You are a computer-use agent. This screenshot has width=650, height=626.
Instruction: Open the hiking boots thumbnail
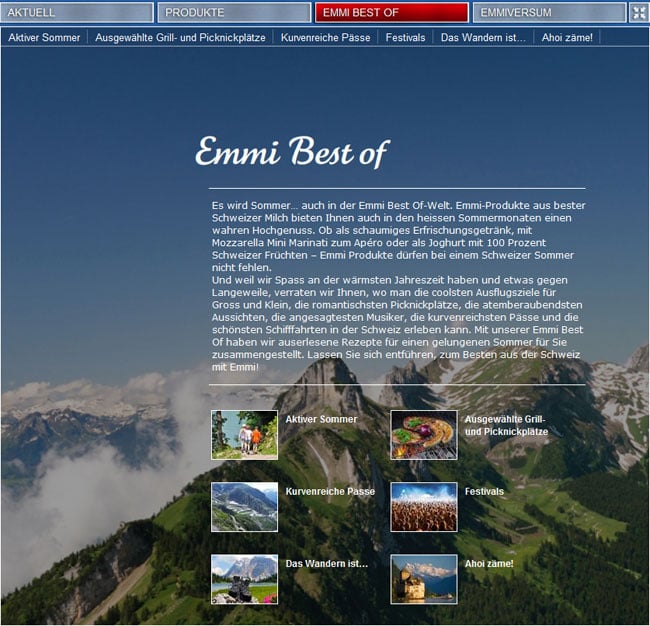tap(245, 579)
